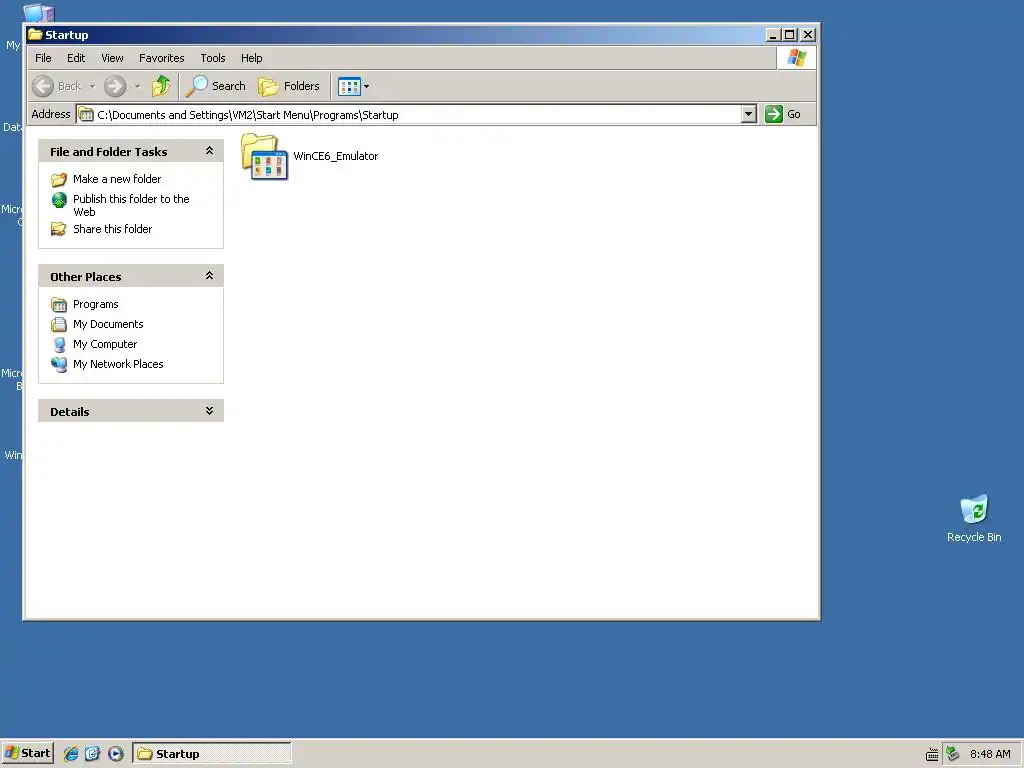Click the Windows flag logo in toolbar
Image resolution: width=1024 pixels, height=768 pixels.
coord(796,58)
